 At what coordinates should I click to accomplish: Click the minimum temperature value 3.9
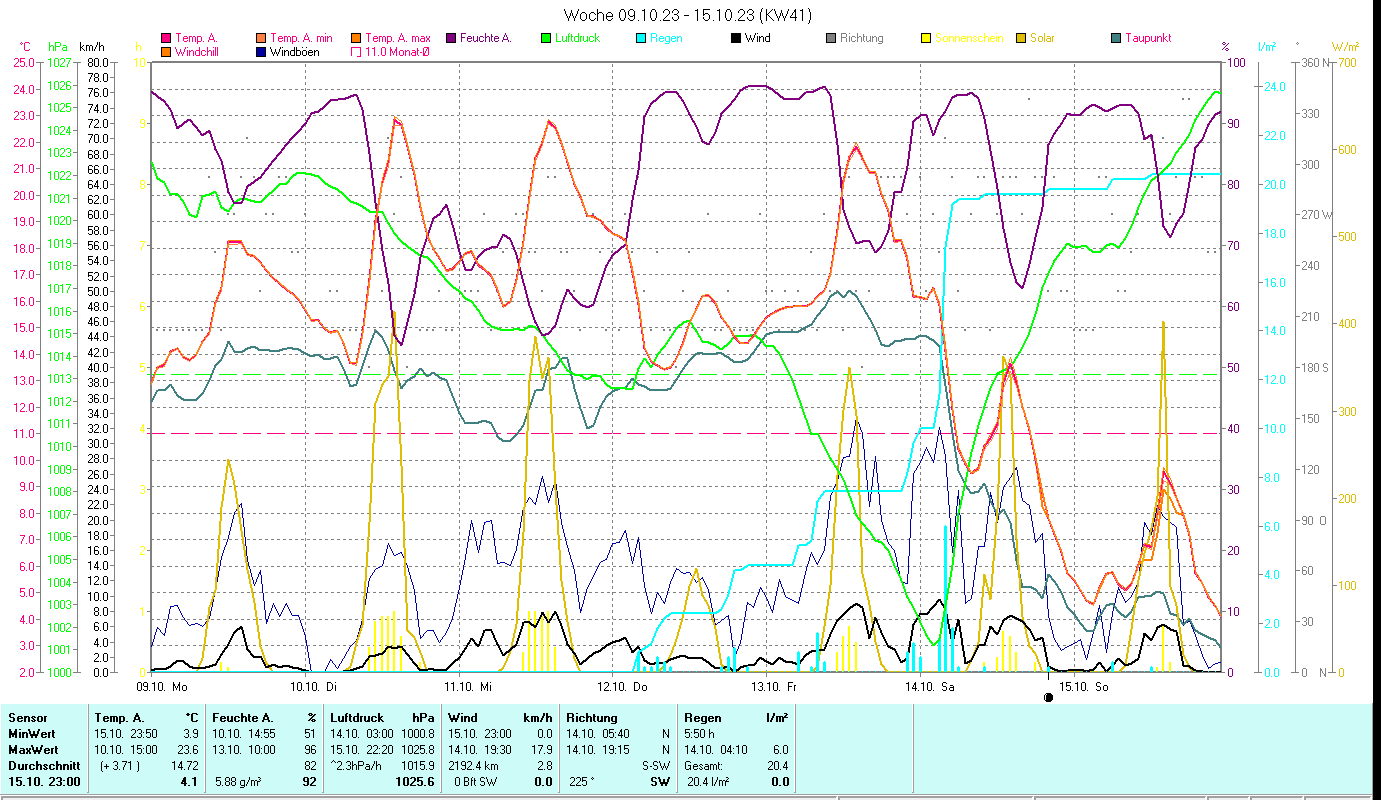coord(191,733)
